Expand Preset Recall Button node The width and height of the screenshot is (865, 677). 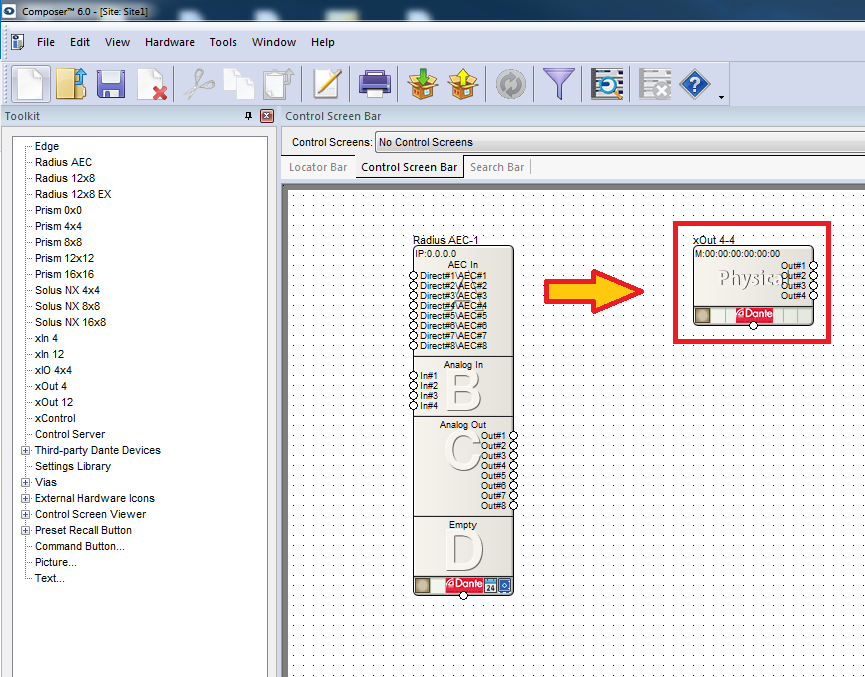tap(25, 530)
